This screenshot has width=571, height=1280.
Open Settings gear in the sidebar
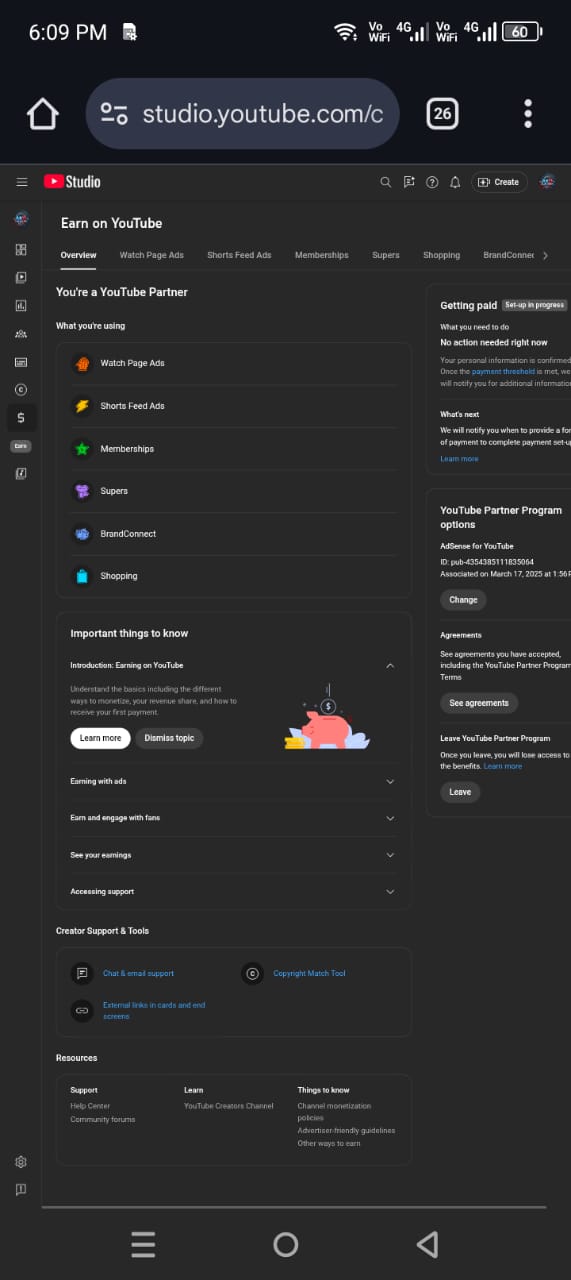click(21, 1162)
